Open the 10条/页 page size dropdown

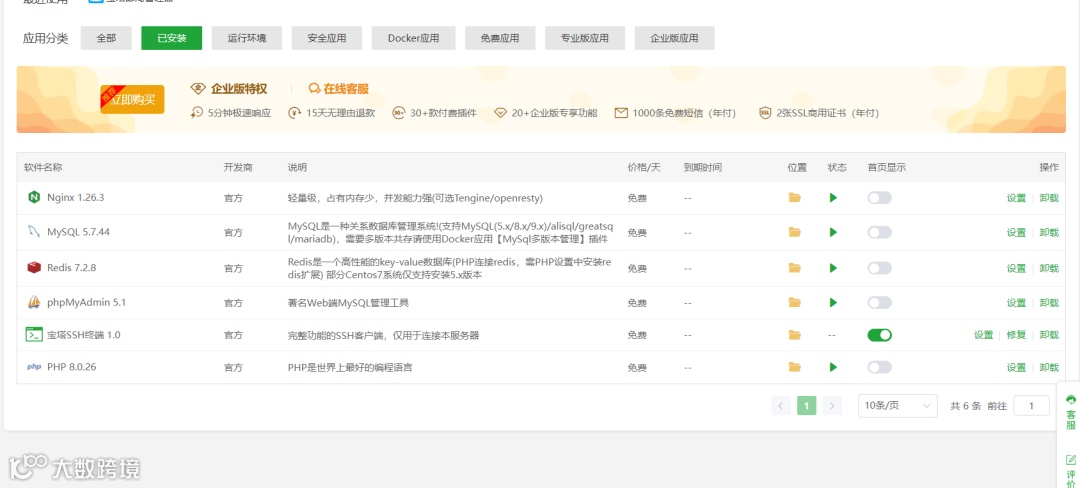(x=897, y=406)
